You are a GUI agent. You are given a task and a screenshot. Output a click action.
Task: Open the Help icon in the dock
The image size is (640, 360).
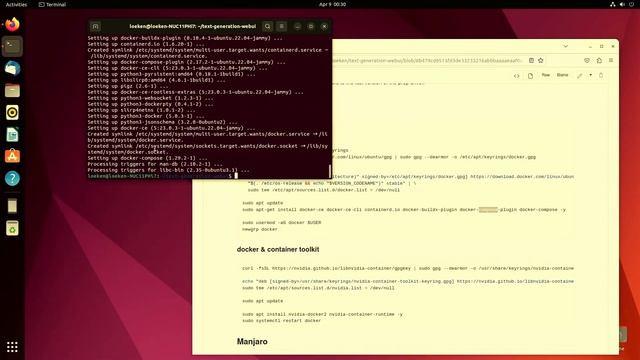12,178
